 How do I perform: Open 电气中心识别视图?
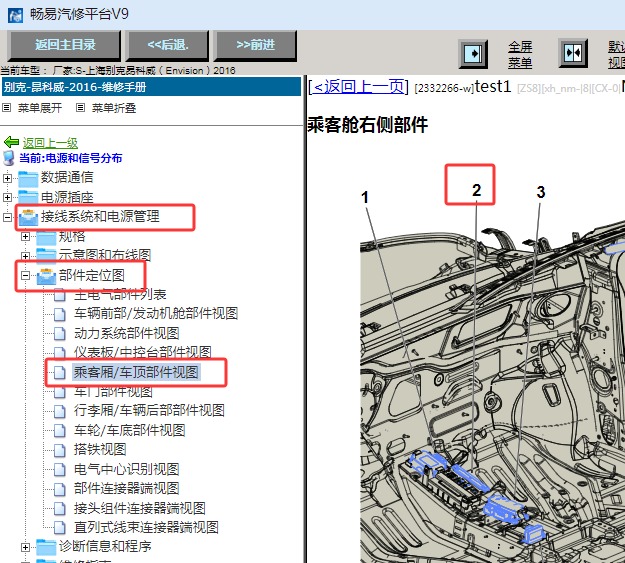[x=126, y=469]
